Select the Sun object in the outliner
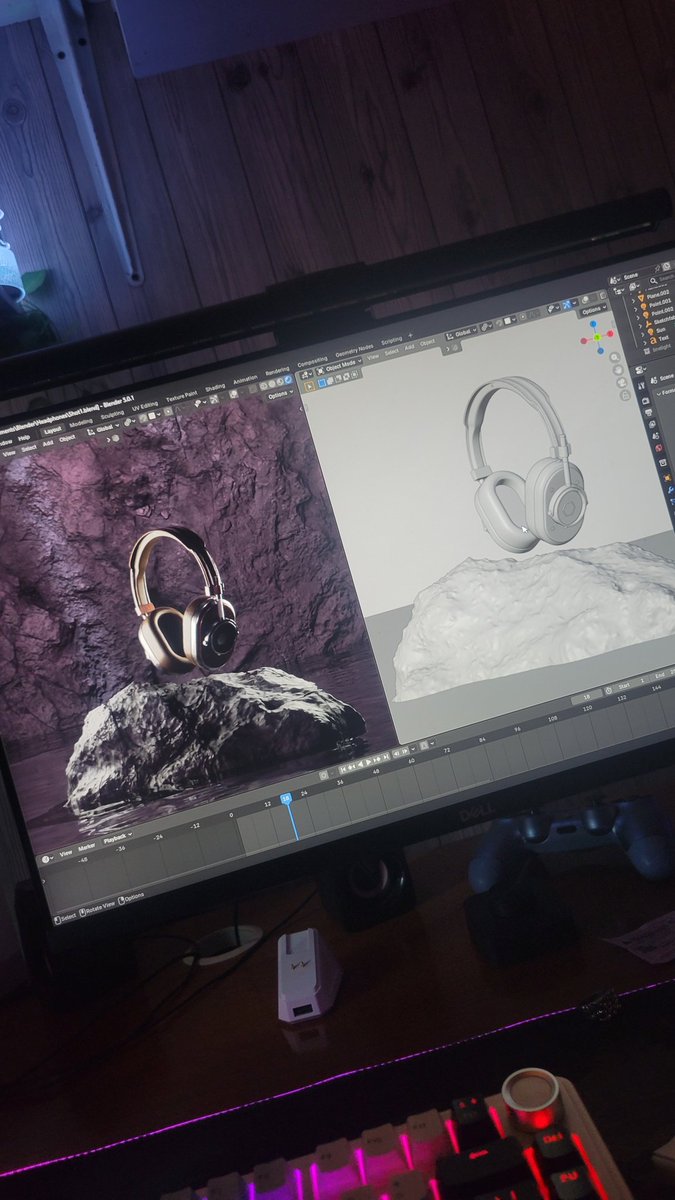675x1200 pixels. pyautogui.click(x=660, y=330)
